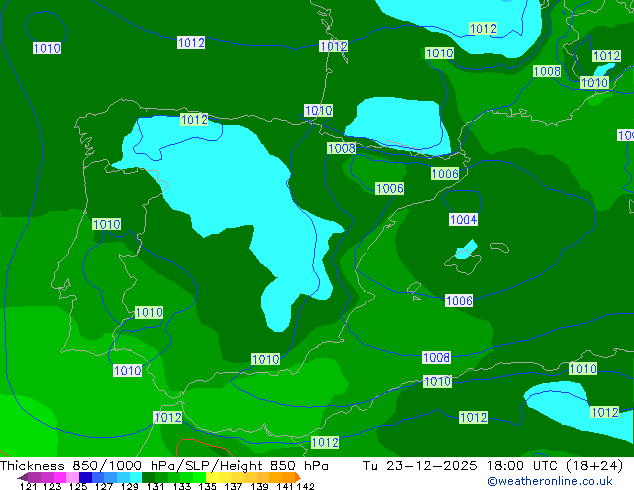This screenshot has width=634, height=490.
Task: Pick the bright magenta legend swatch
Action: point(60,477)
